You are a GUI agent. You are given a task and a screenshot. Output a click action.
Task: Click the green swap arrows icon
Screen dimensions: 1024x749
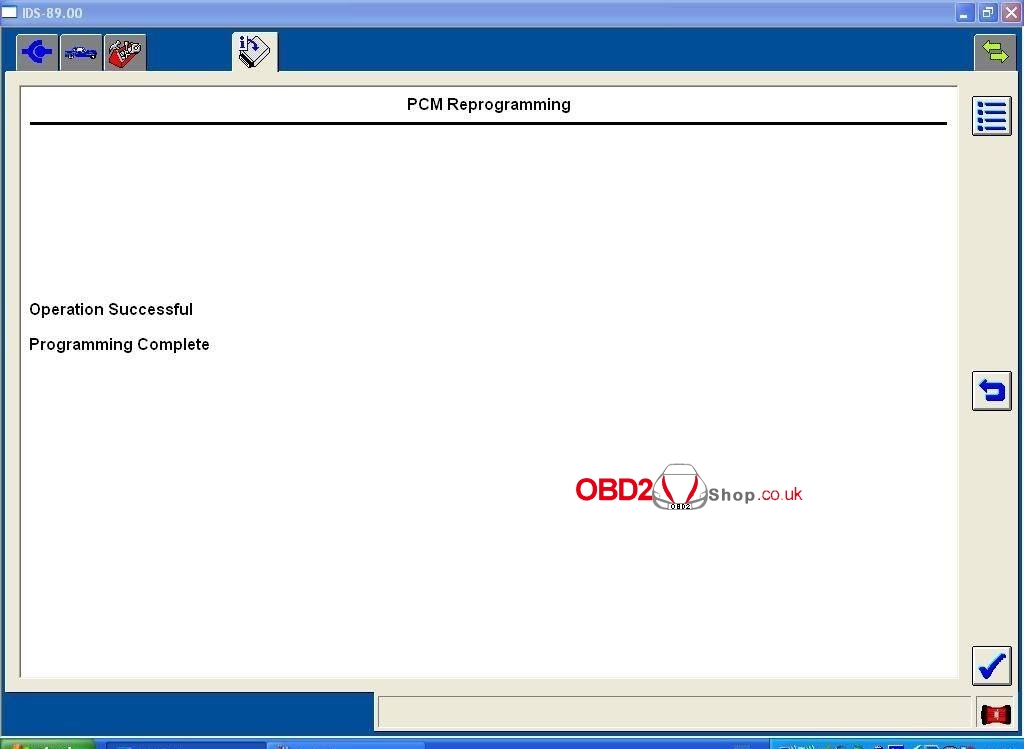[995, 52]
